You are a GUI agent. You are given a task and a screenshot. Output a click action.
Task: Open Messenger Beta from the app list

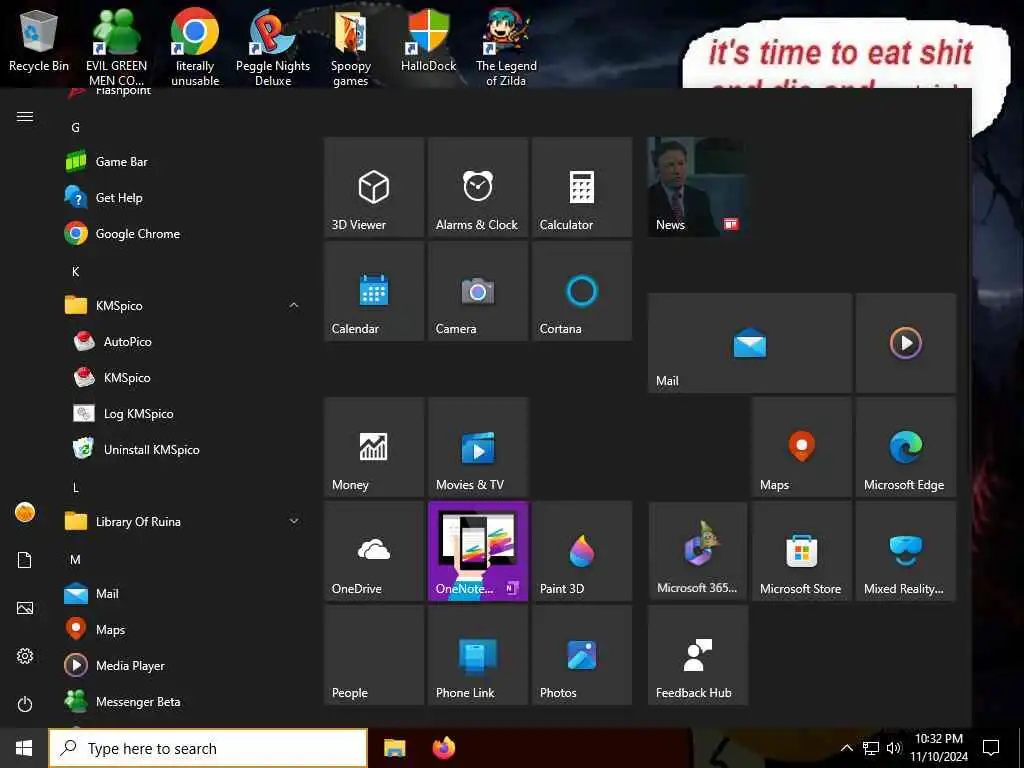click(x=183, y=701)
